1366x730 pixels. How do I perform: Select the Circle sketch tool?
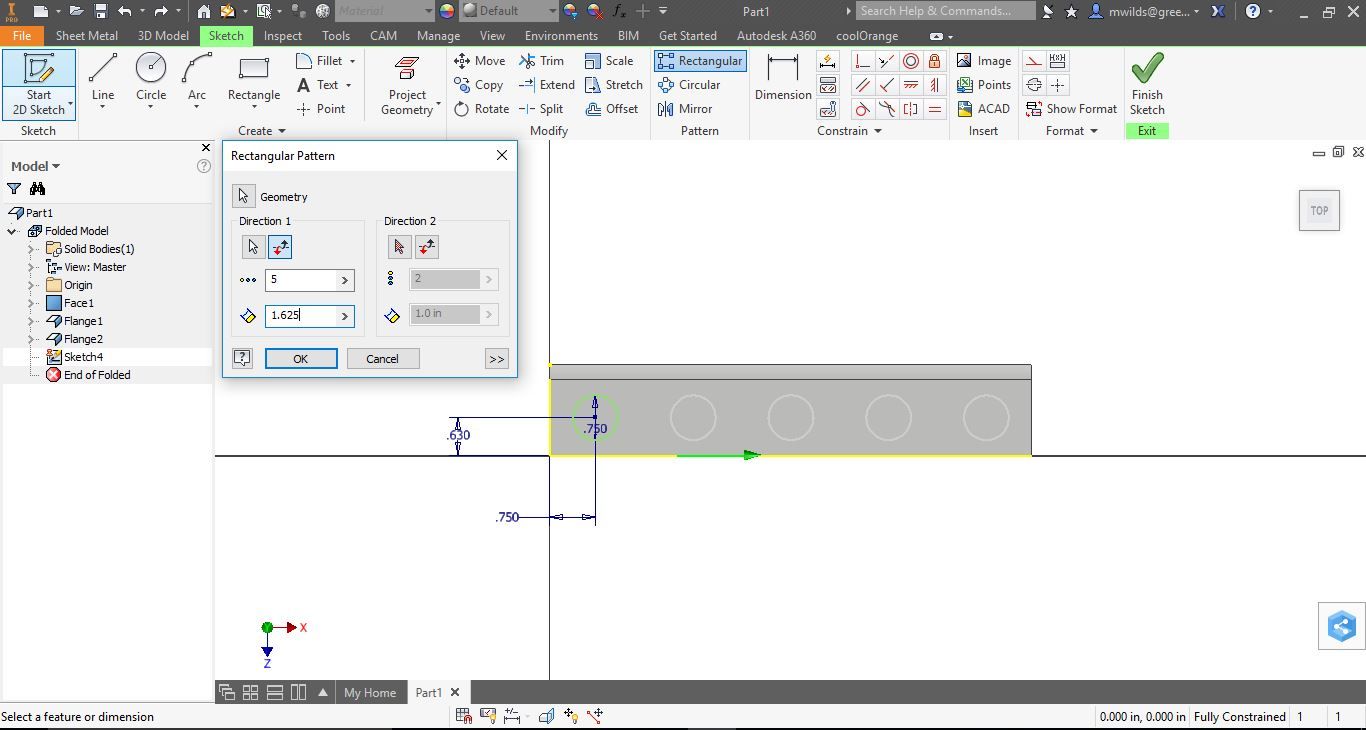[151, 80]
